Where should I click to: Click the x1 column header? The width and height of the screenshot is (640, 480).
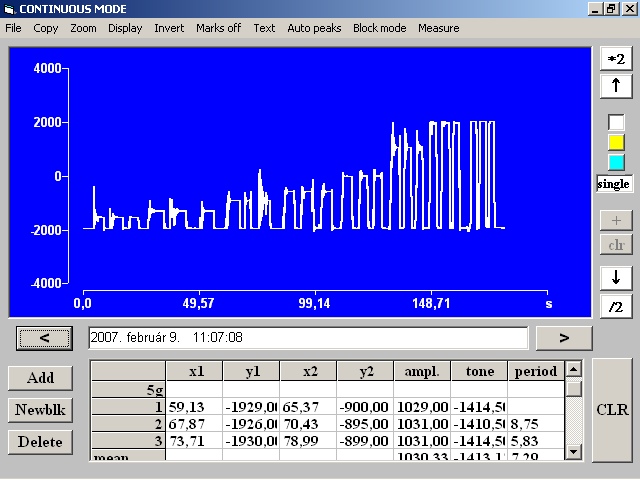click(x=194, y=371)
